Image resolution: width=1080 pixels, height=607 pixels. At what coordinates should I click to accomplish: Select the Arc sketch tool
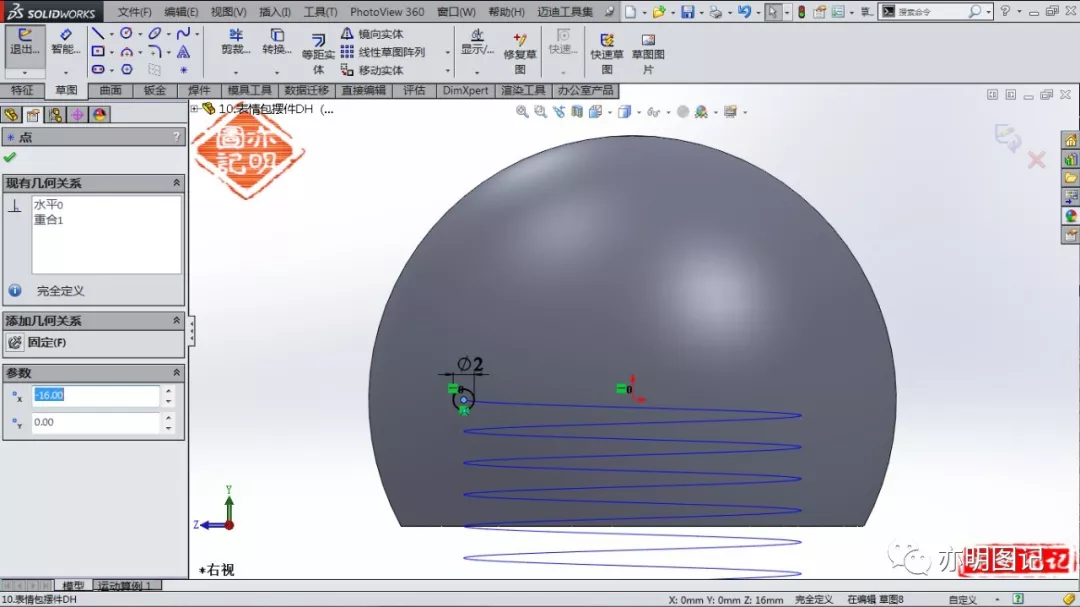point(127,52)
